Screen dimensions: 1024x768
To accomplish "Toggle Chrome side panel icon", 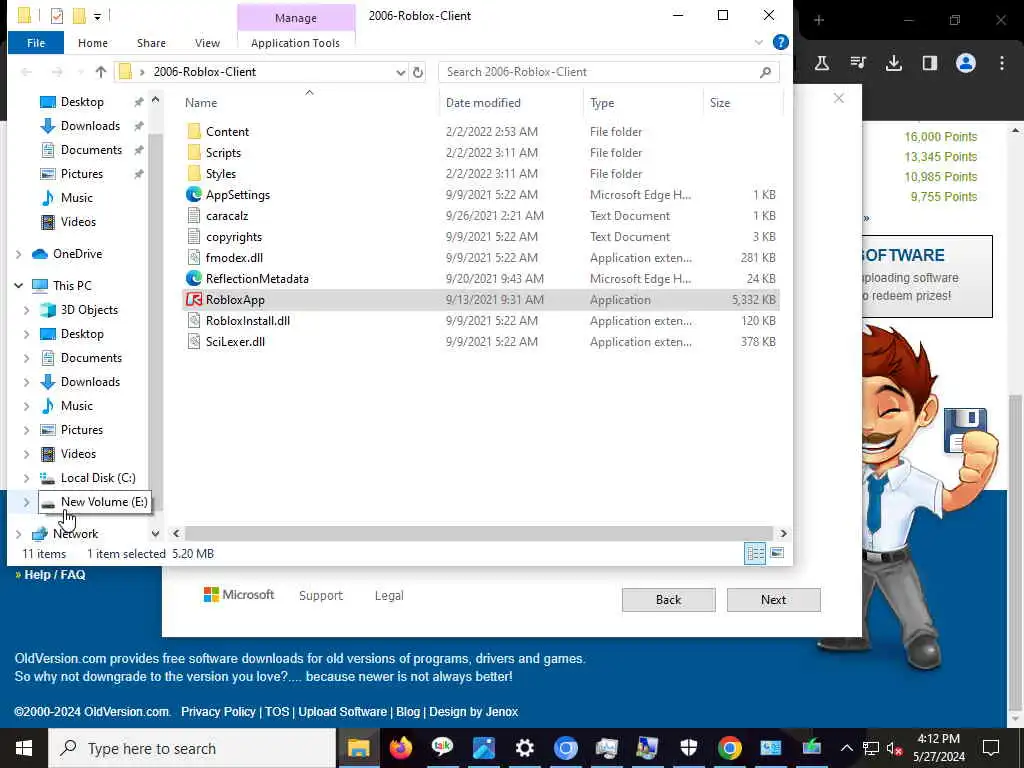I will pyautogui.click(x=930, y=63).
